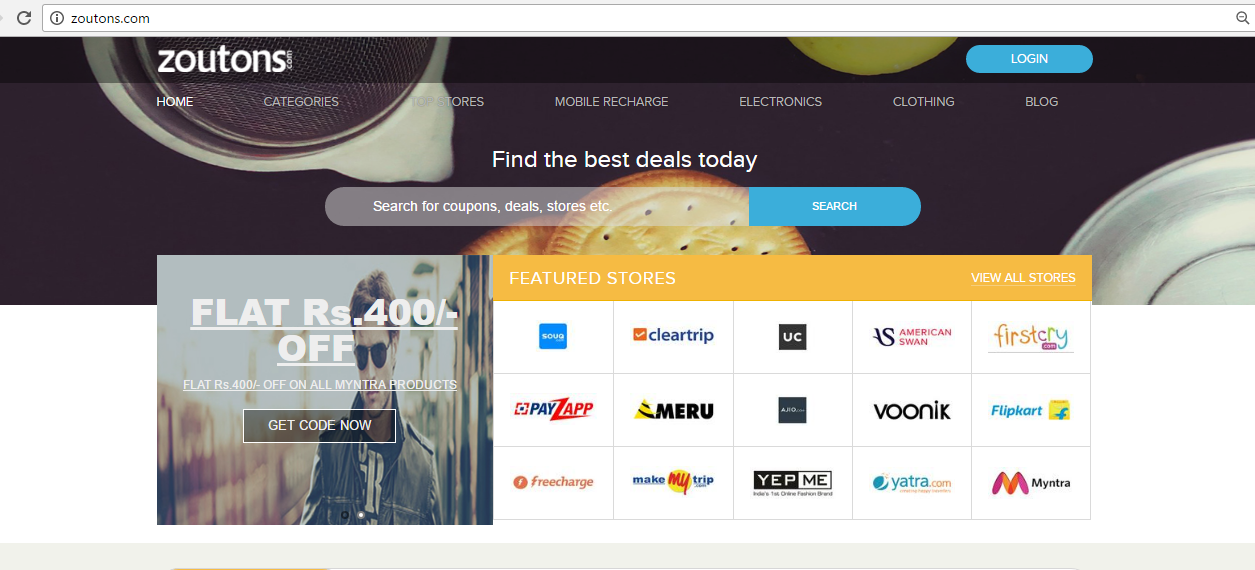
Task: Open the American Swan store
Action: tap(912, 337)
